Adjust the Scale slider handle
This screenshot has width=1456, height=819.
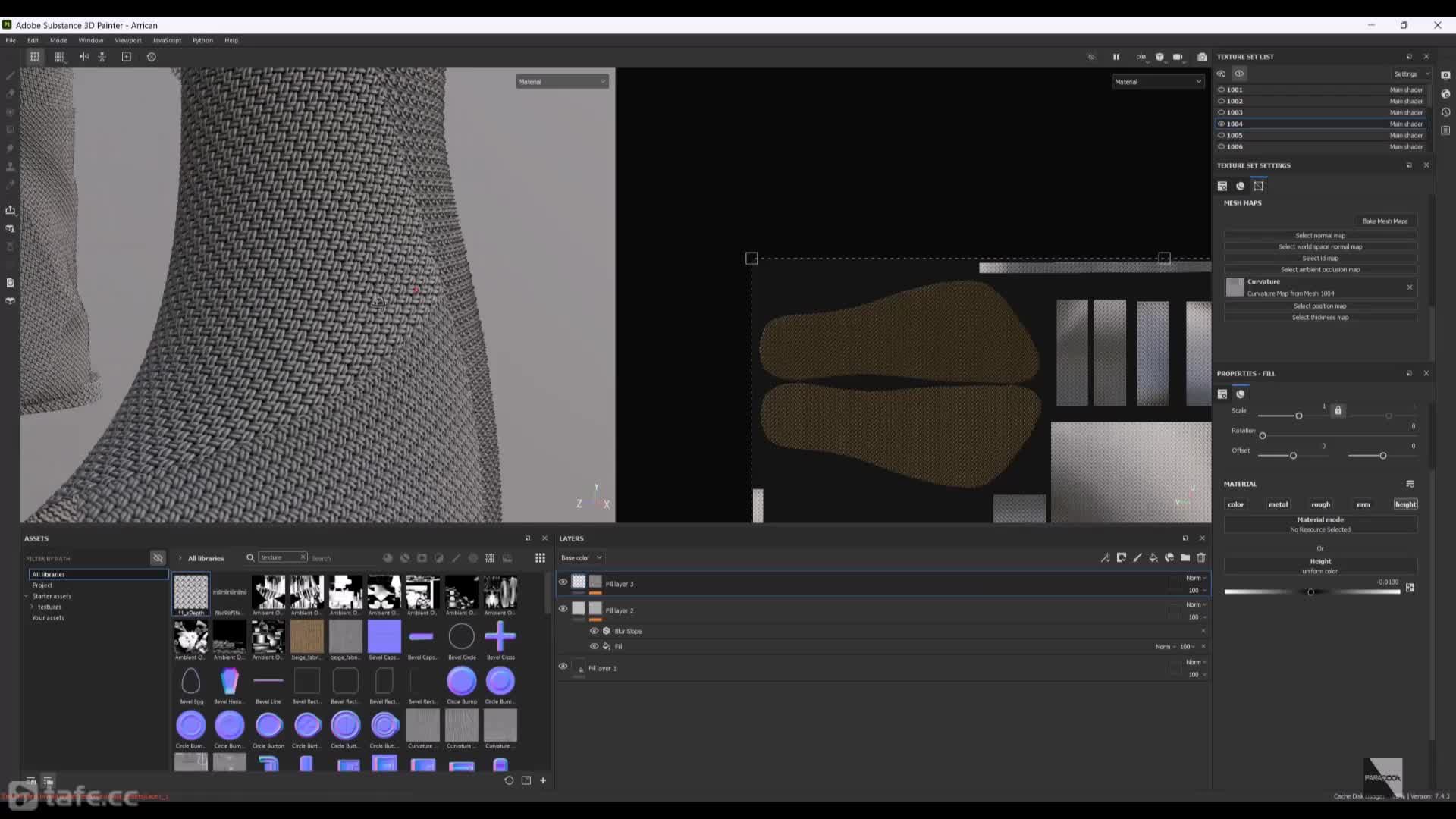(x=1299, y=416)
